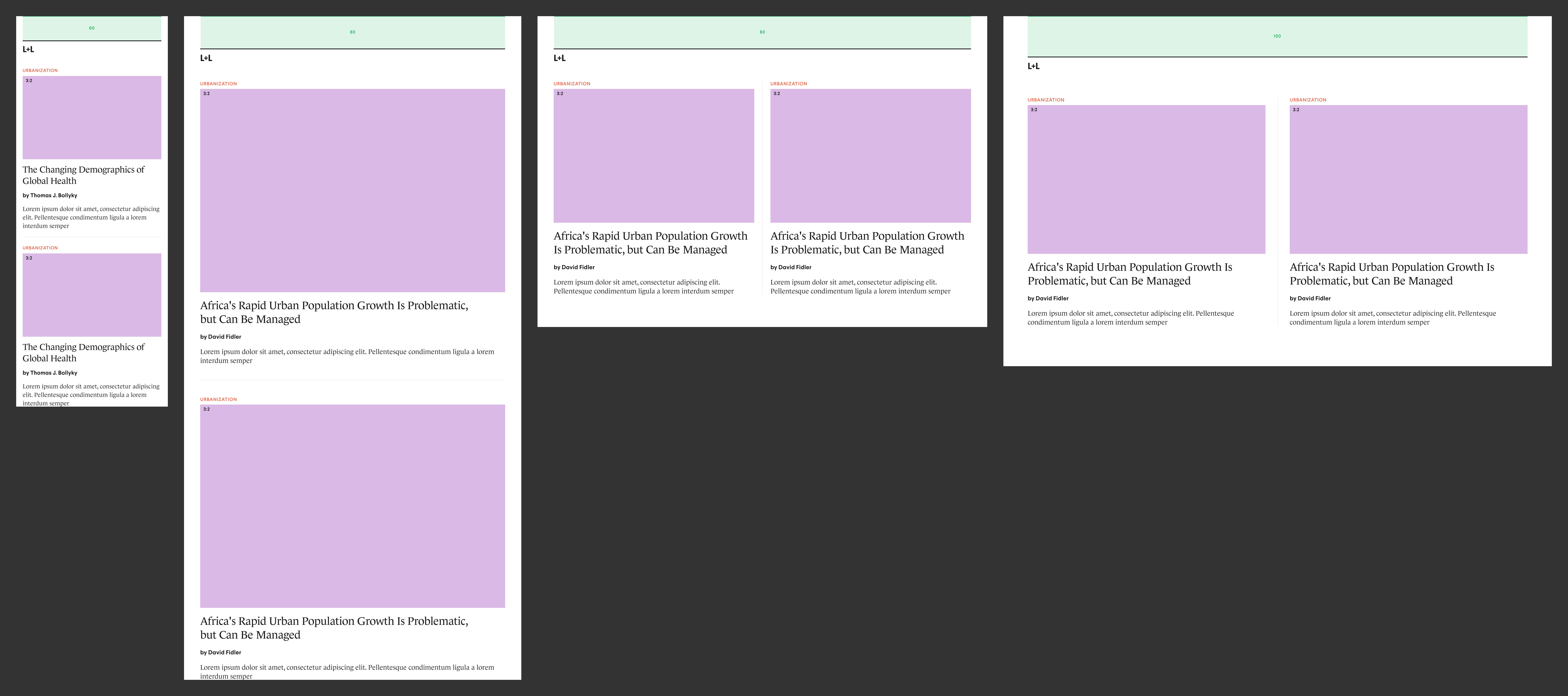The width and height of the screenshot is (1568, 696).
Task: Select the lower 3:2 image placeholder in narrowest artboard
Action: point(92,295)
